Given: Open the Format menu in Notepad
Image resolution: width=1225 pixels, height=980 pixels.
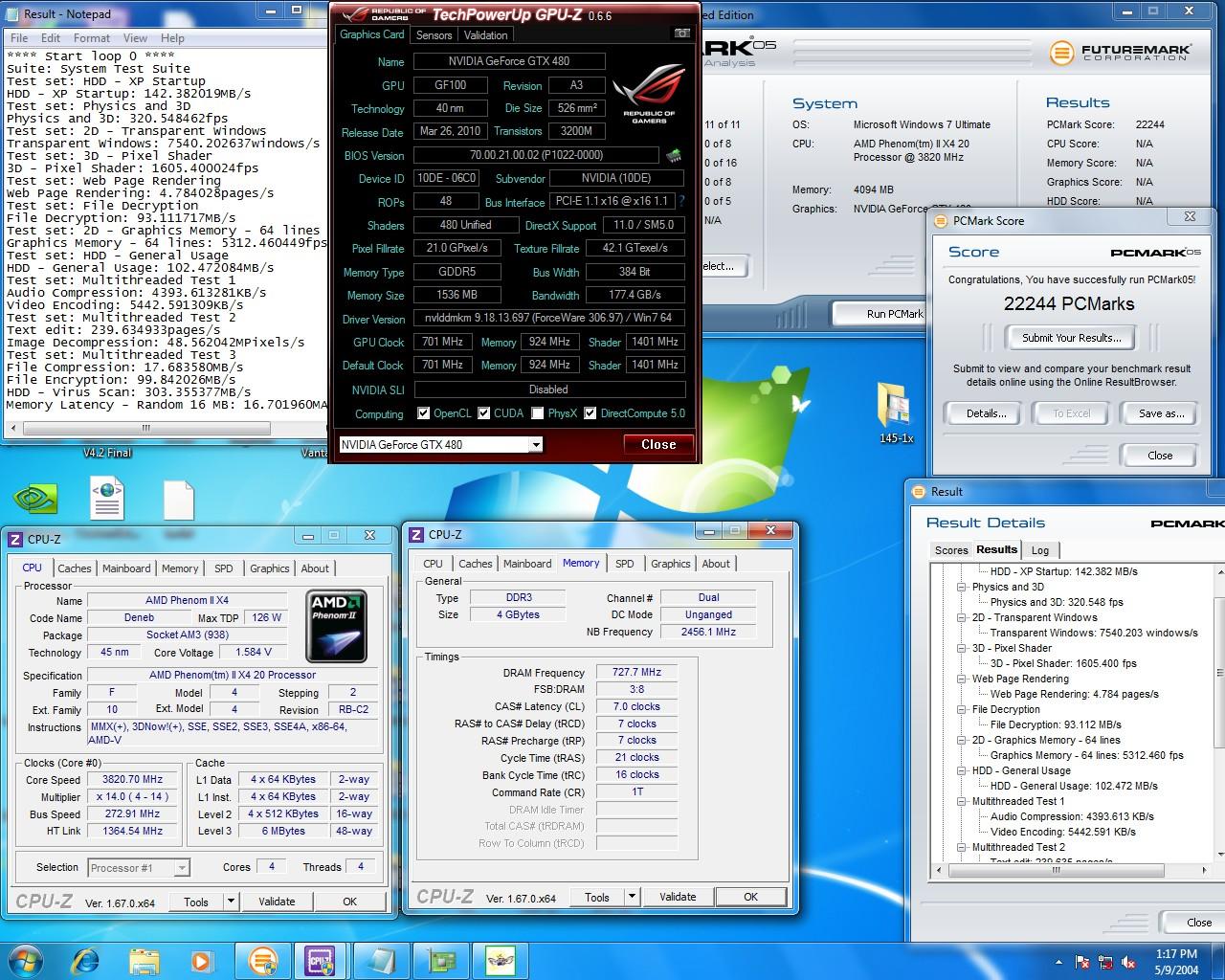Looking at the screenshot, I should [92, 38].
